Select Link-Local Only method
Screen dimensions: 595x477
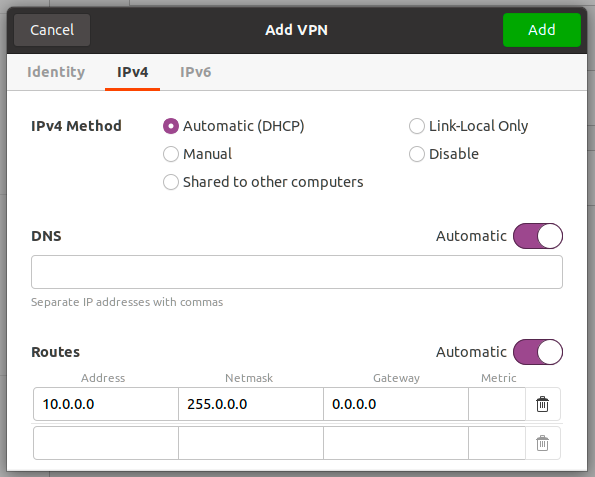[468, 126]
